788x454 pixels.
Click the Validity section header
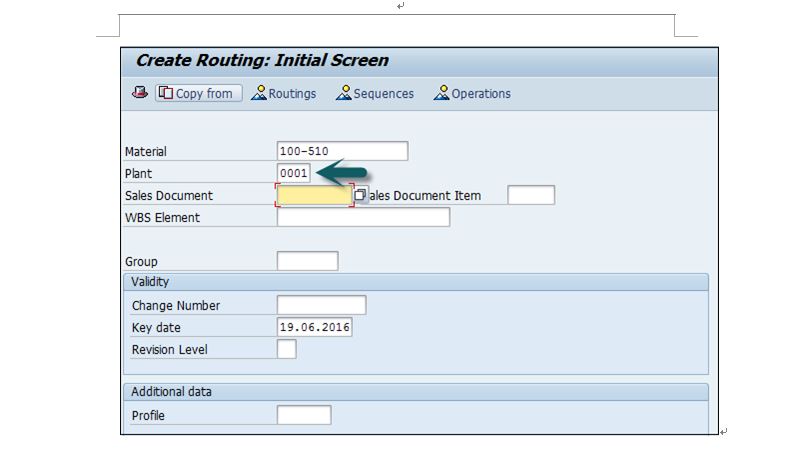pos(416,282)
